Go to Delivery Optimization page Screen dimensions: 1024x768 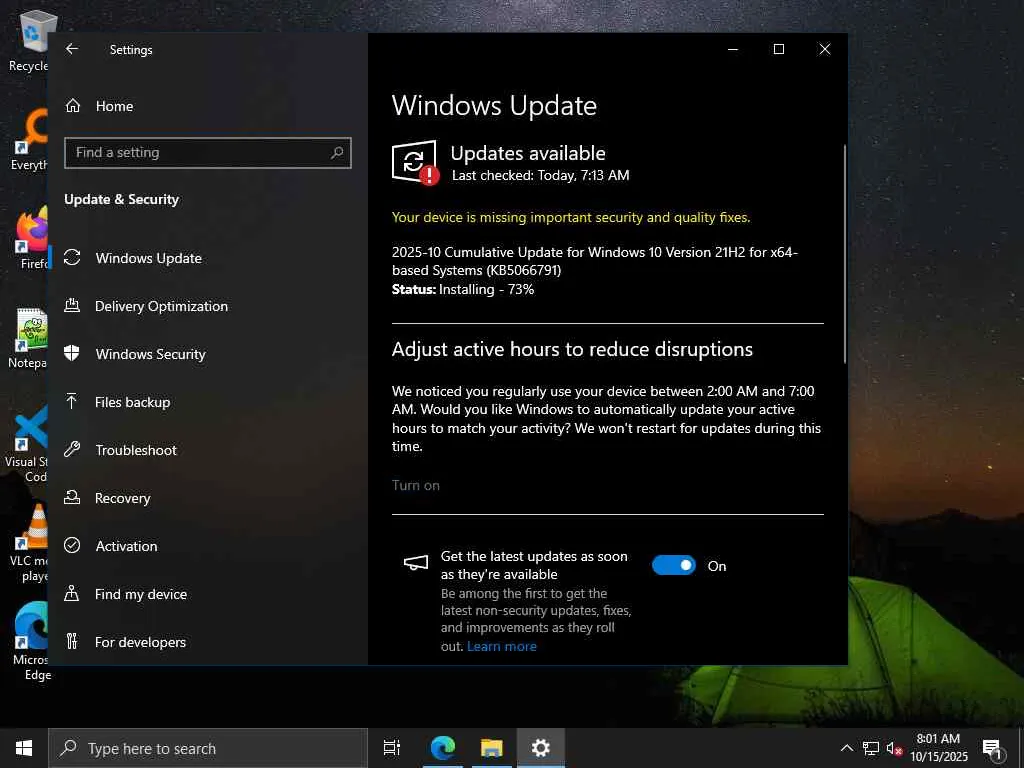[208, 306]
